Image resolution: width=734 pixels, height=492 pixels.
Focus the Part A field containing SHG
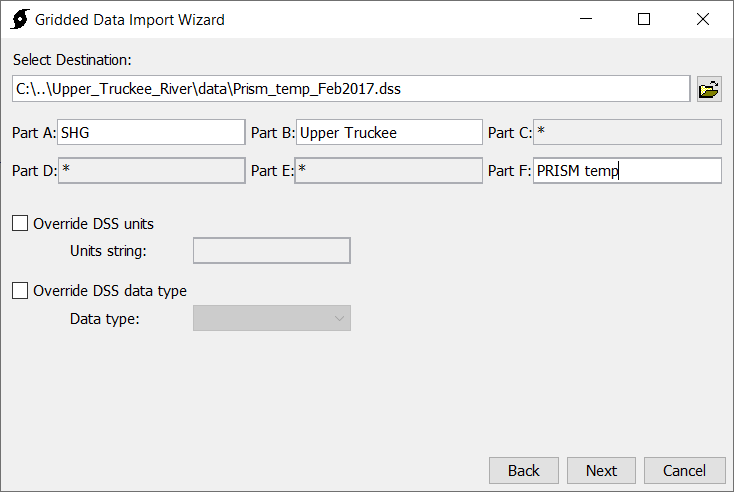pyautogui.click(x=151, y=132)
